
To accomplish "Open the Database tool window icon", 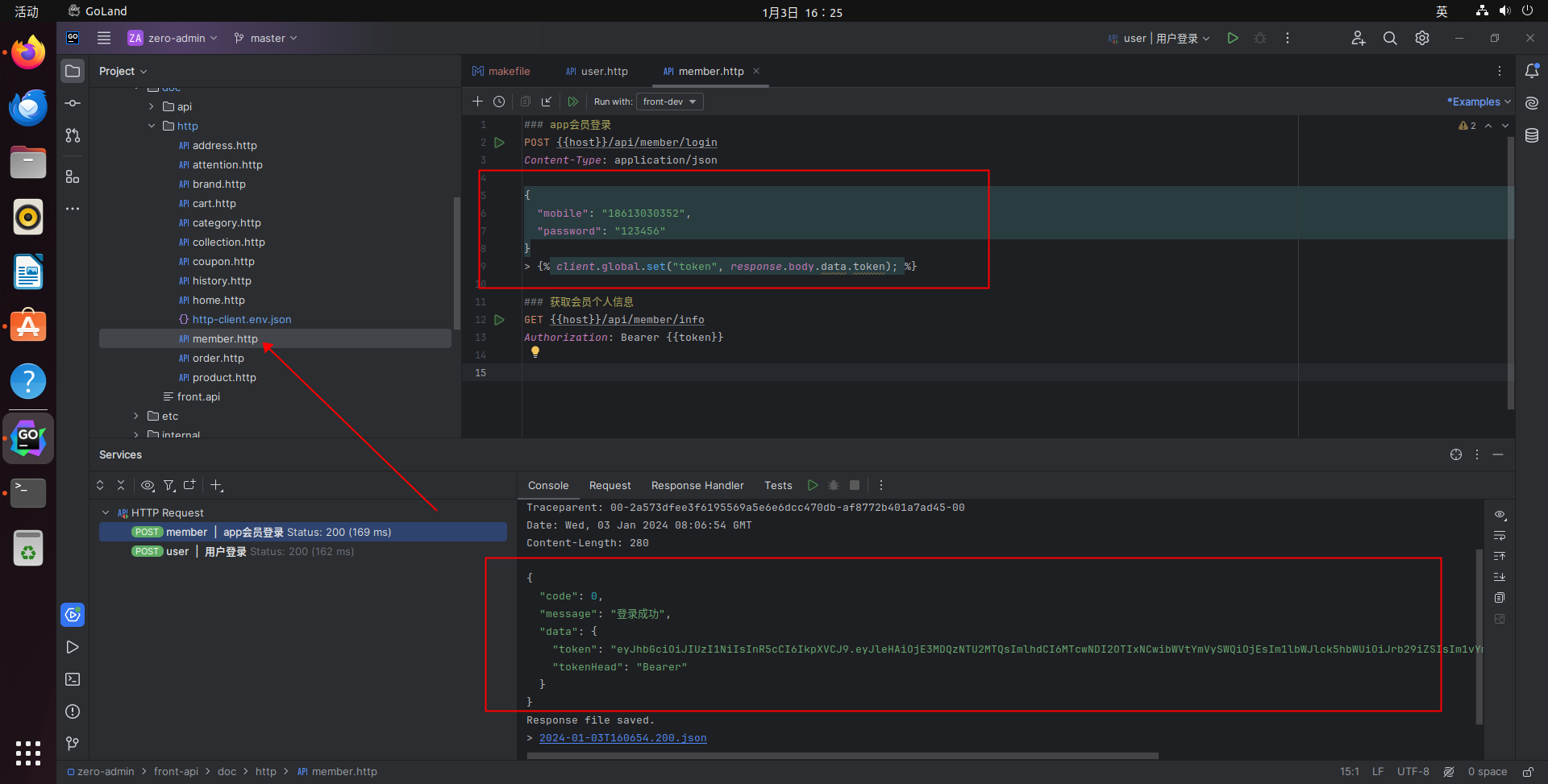I will point(1532,135).
